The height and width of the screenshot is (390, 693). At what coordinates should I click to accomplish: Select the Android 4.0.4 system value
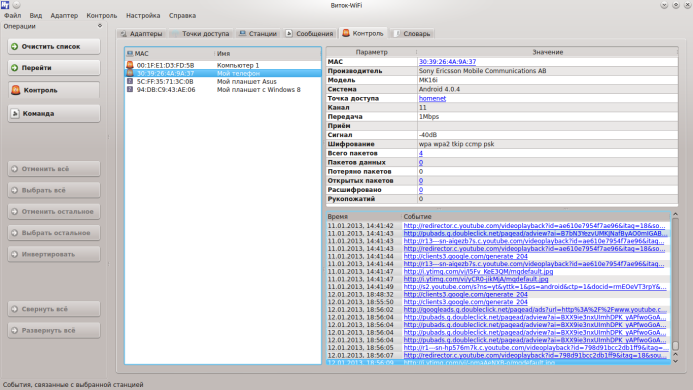[548, 89]
